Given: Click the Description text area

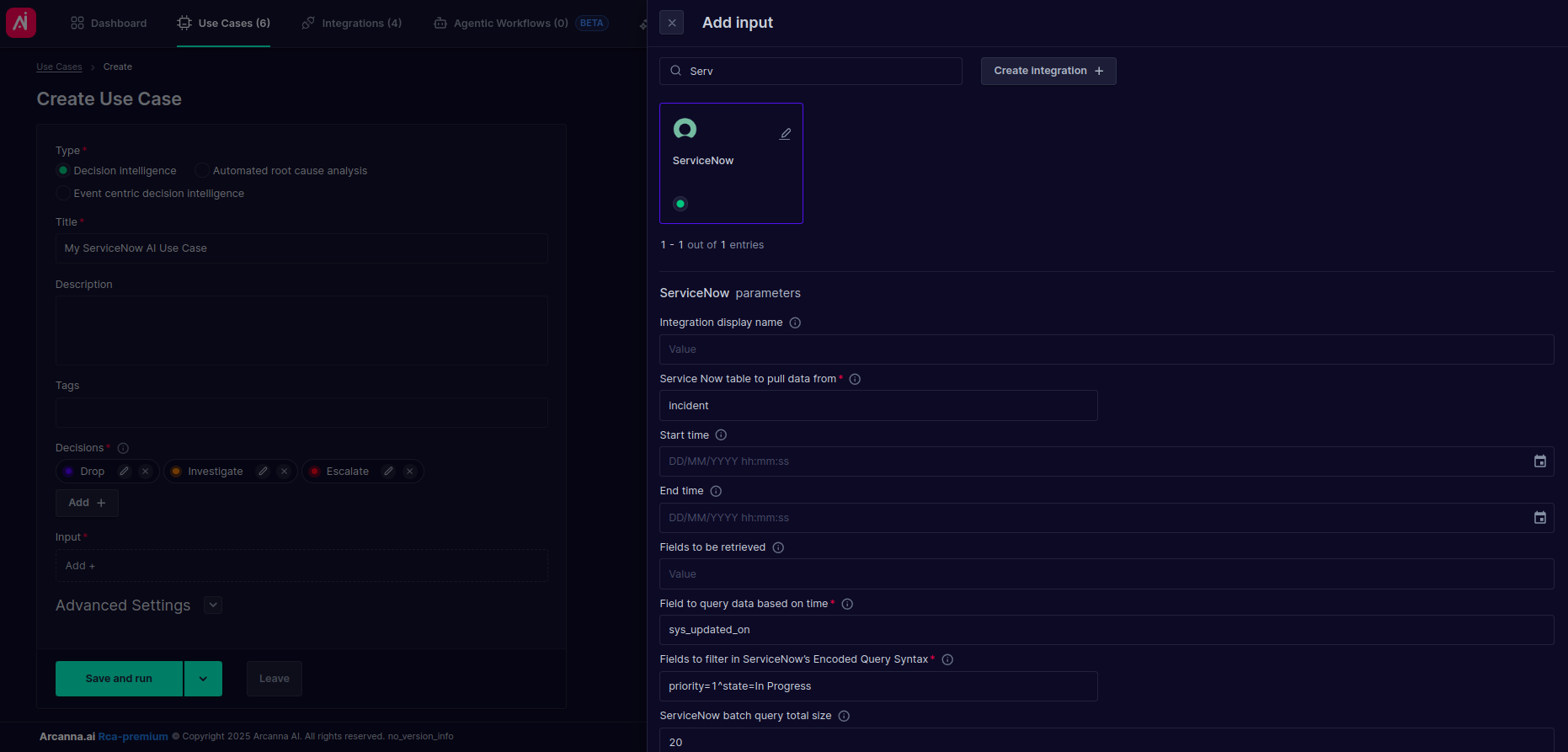Looking at the screenshot, I should click(x=301, y=330).
